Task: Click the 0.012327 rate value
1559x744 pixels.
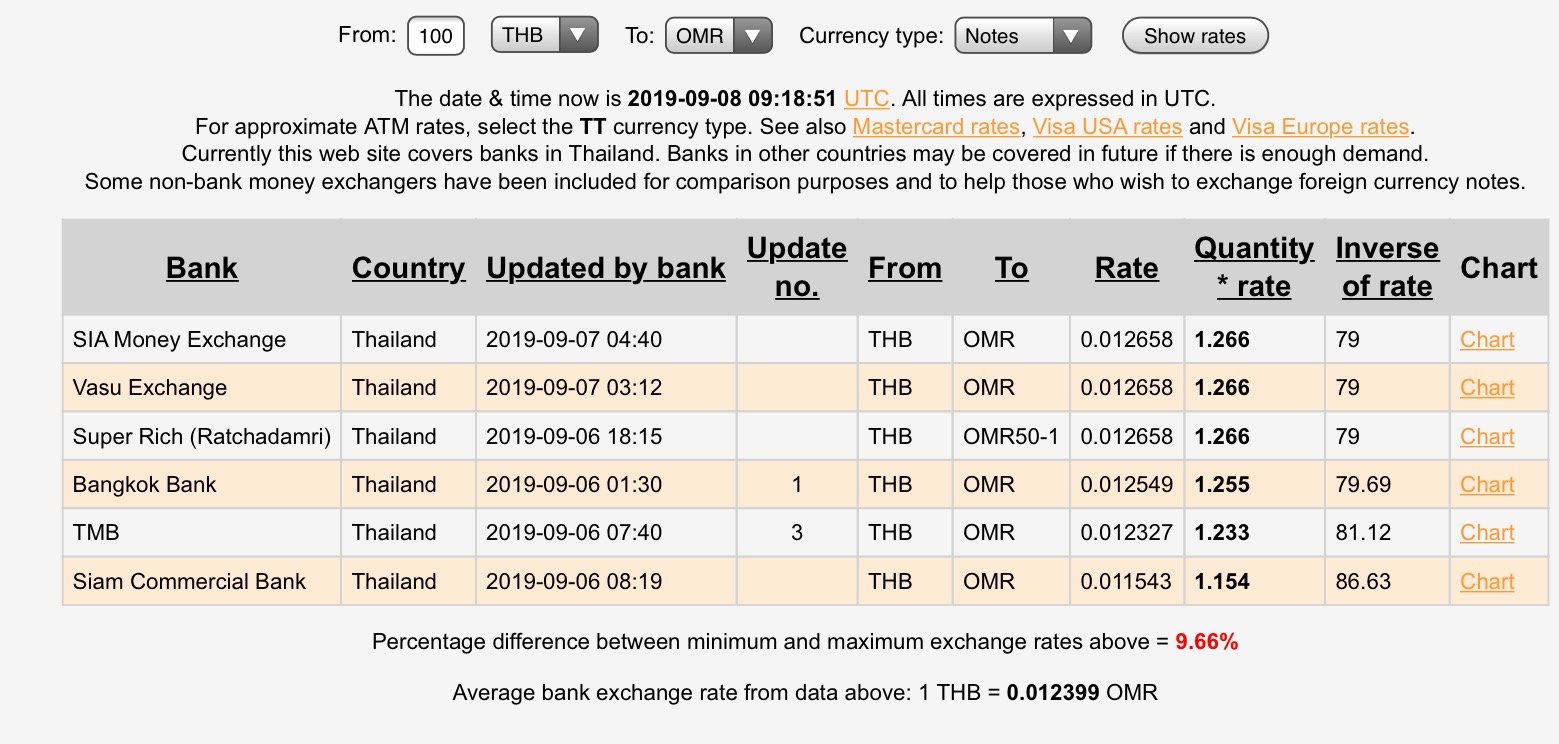Action: (1126, 532)
